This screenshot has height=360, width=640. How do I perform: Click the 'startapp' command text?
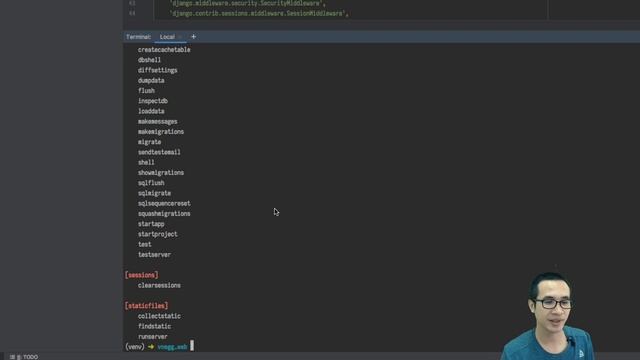pyautogui.click(x=151, y=224)
